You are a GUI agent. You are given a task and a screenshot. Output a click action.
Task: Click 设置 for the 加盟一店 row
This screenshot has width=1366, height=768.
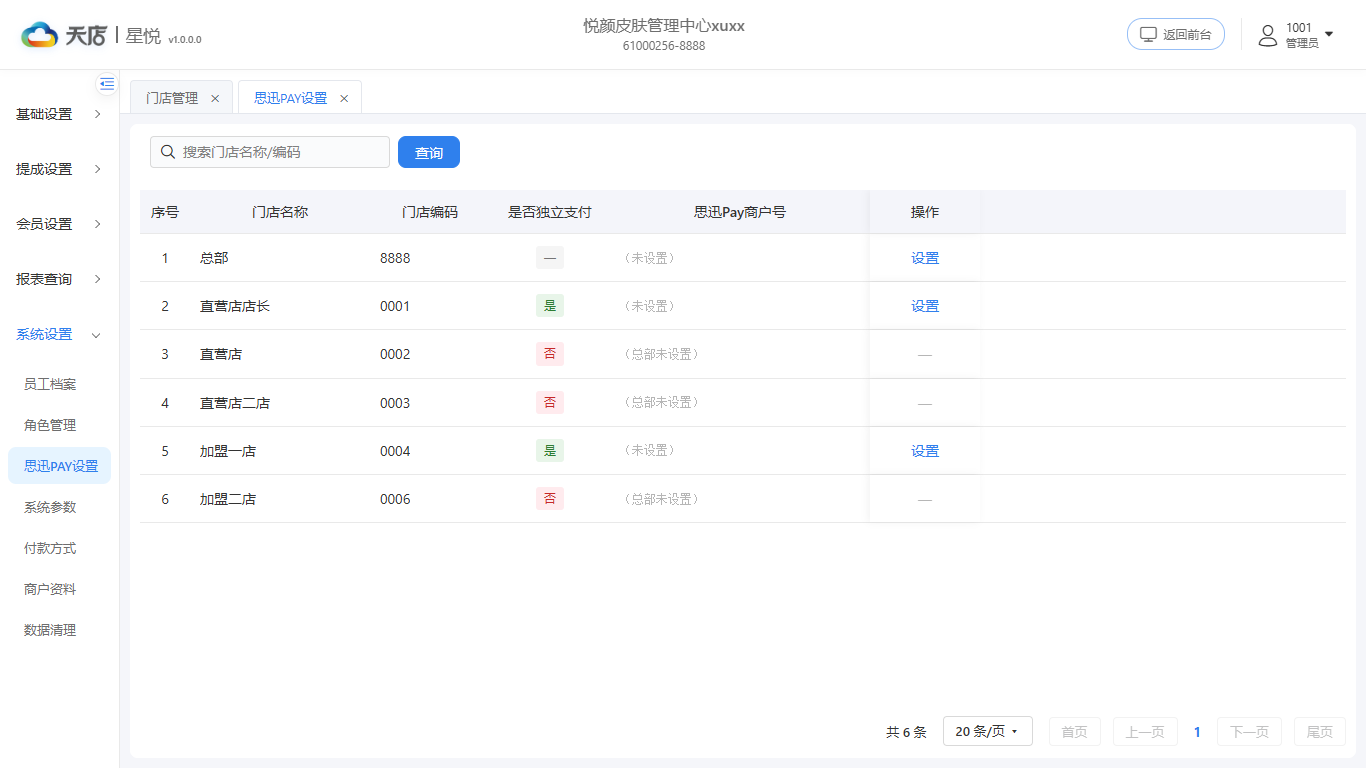925,451
